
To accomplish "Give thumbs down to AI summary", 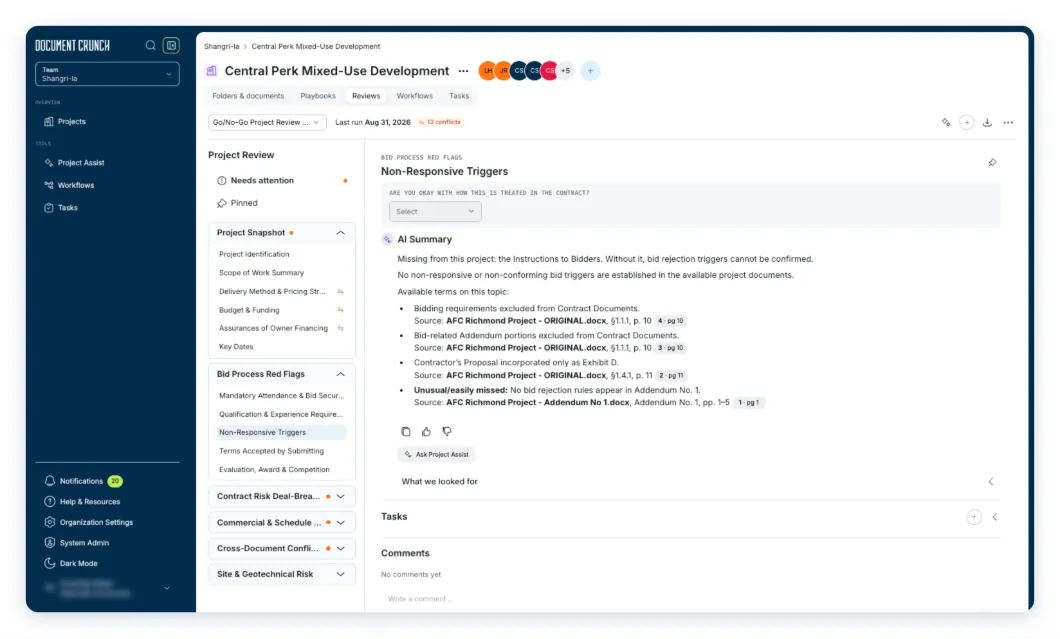I will 447,432.
